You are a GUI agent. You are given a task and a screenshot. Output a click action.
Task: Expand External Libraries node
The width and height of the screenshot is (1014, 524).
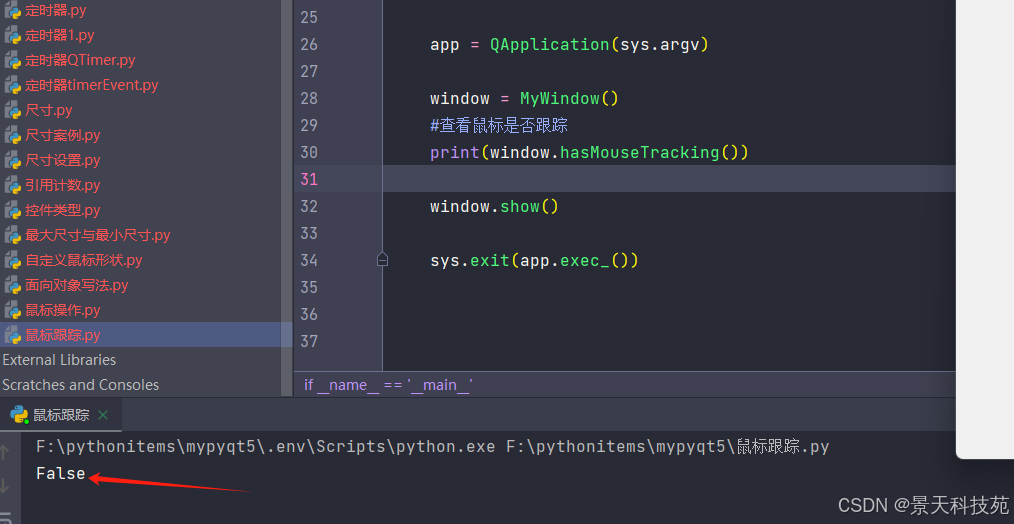[x=59, y=360]
